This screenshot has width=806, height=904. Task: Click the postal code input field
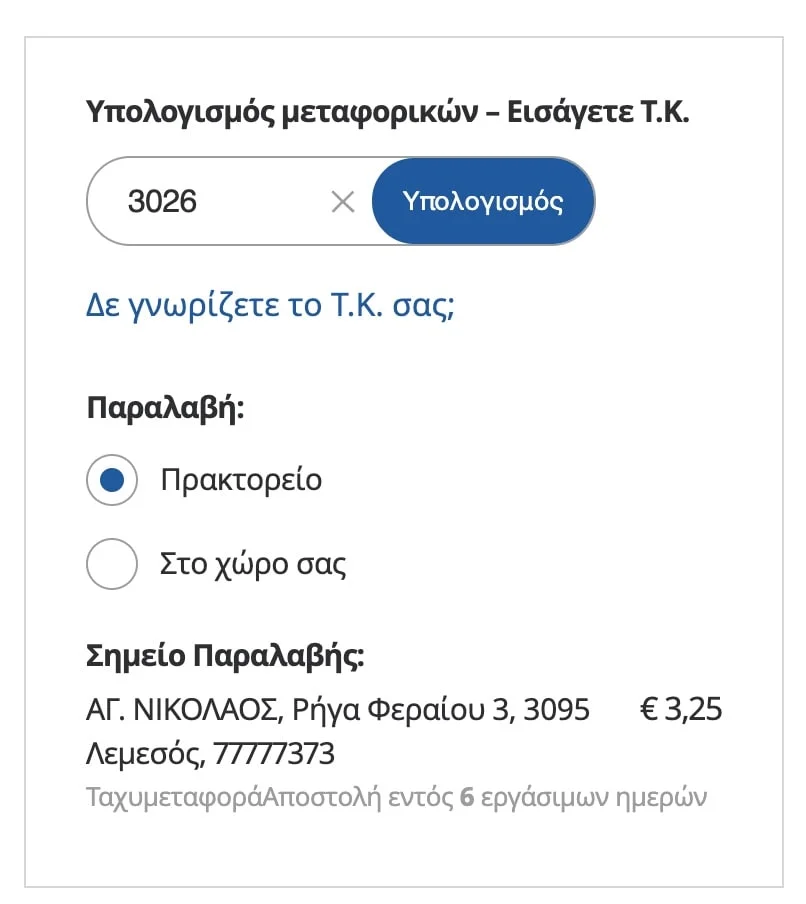coord(220,202)
